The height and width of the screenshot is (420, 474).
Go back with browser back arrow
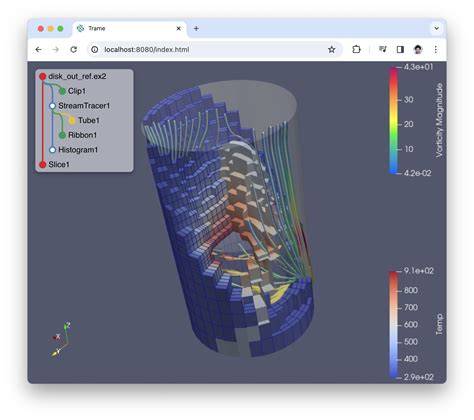39,50
